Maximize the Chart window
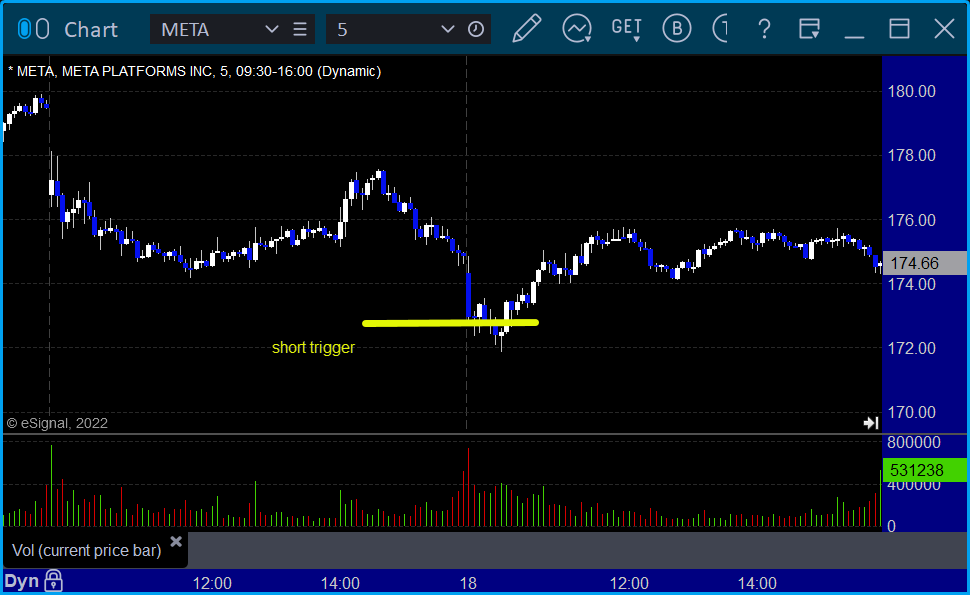Viewport: 970px width, 595px height. point(899,29)
